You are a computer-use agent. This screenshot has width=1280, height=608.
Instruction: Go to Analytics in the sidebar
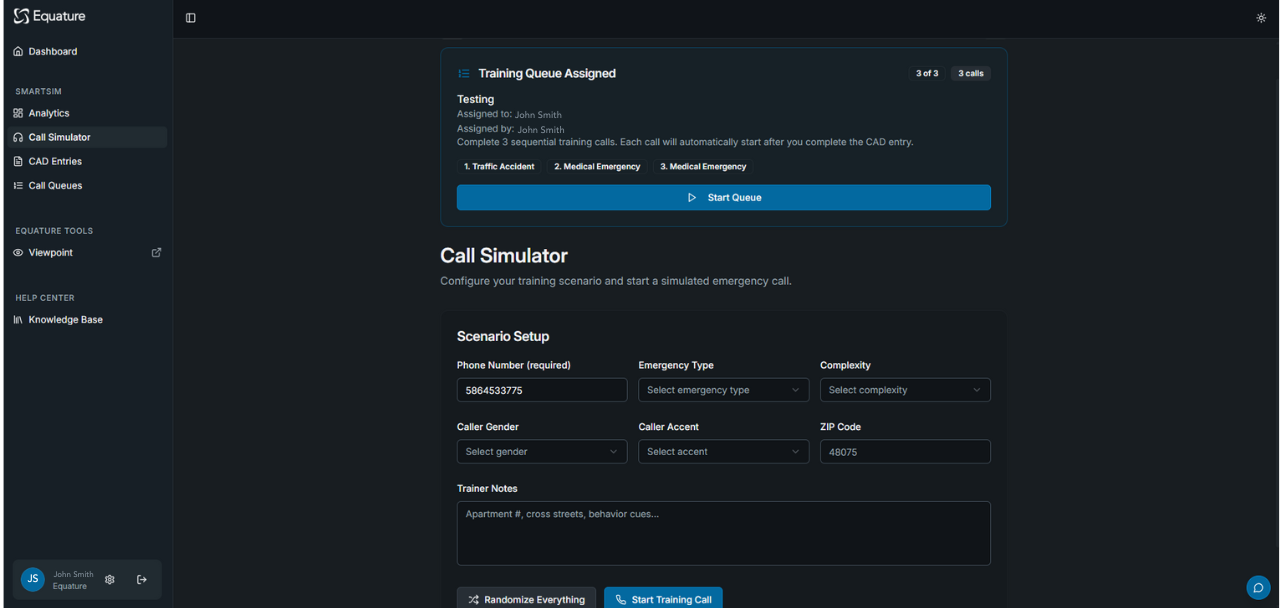tap(48, 113)
